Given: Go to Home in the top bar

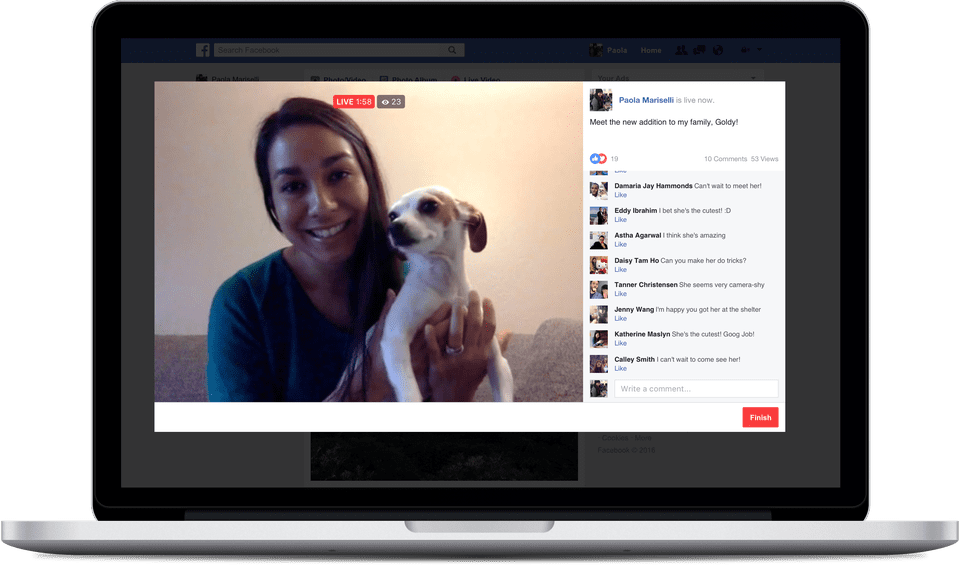Looking at the screenshot, I should coord(651,50).
